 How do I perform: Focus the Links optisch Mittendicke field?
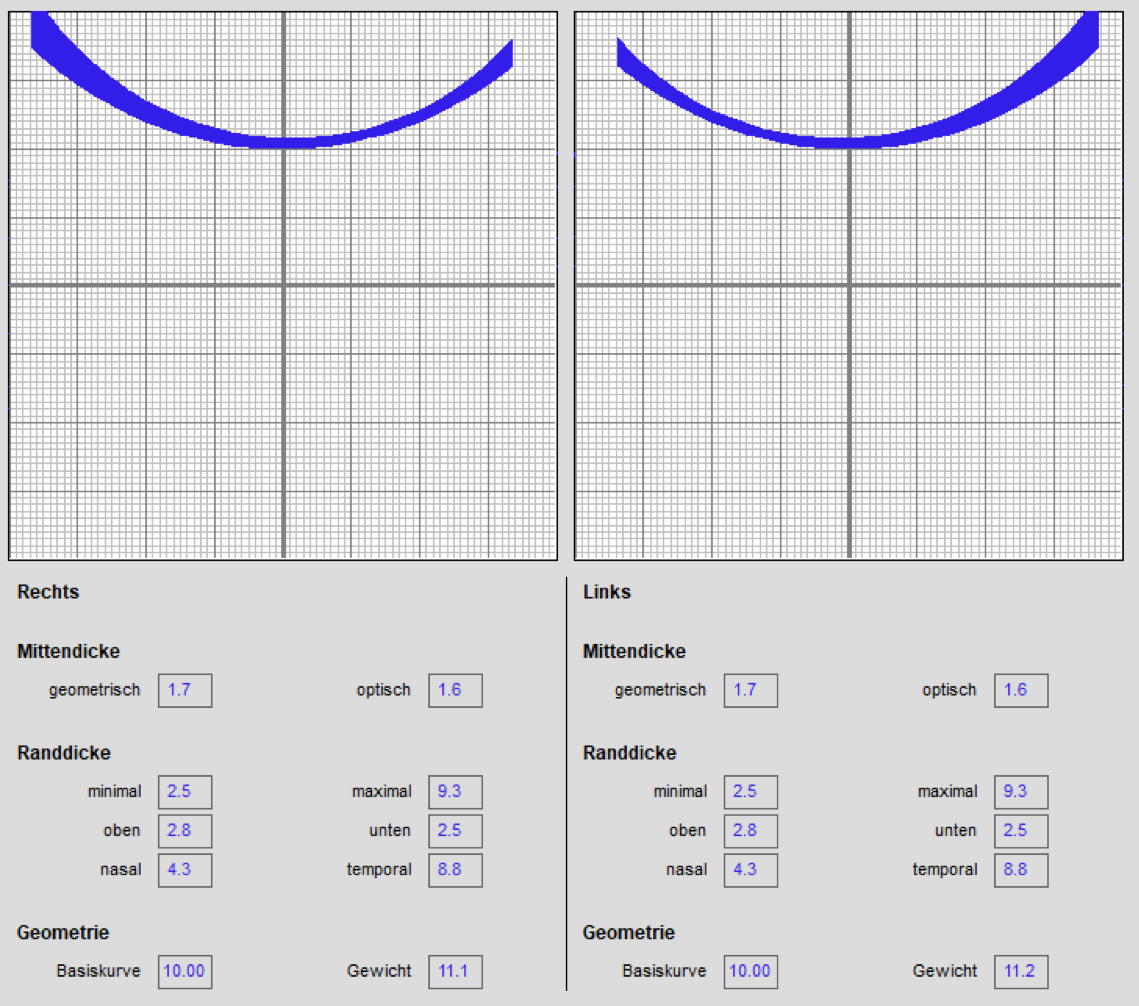tap(1021, 690)
